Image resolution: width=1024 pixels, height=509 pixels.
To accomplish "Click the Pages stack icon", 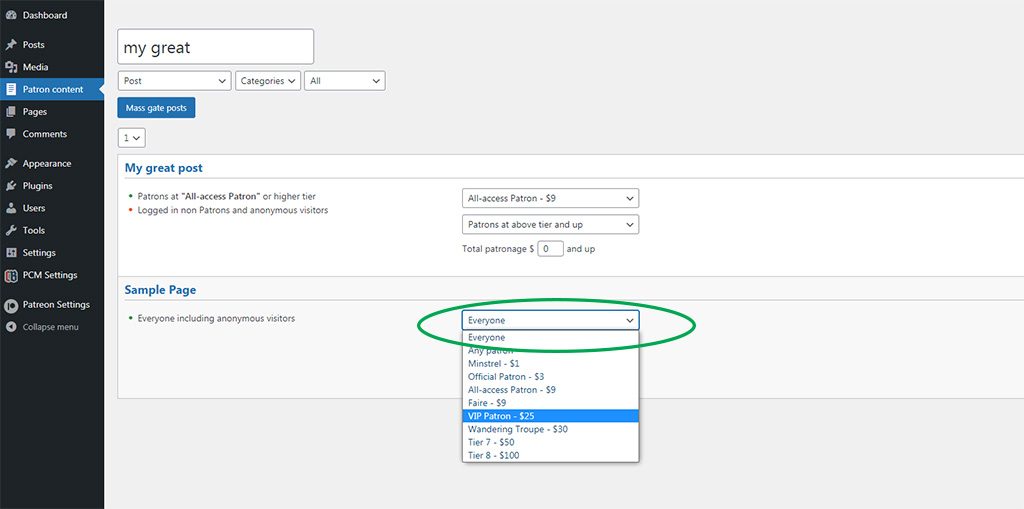I will [x=10, y=112].
